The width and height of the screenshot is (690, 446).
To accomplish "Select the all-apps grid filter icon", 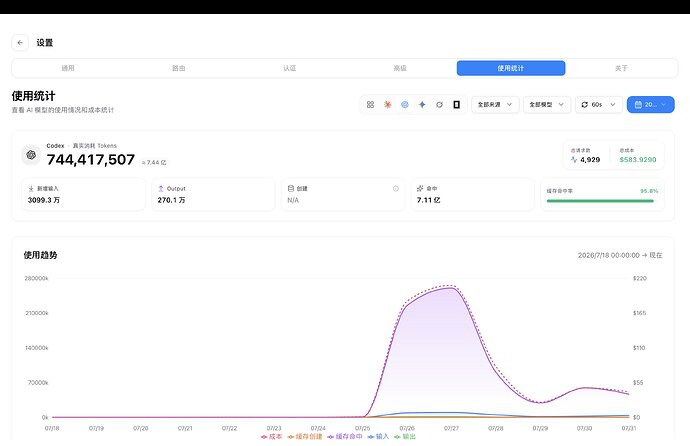I will coord(370,105).
